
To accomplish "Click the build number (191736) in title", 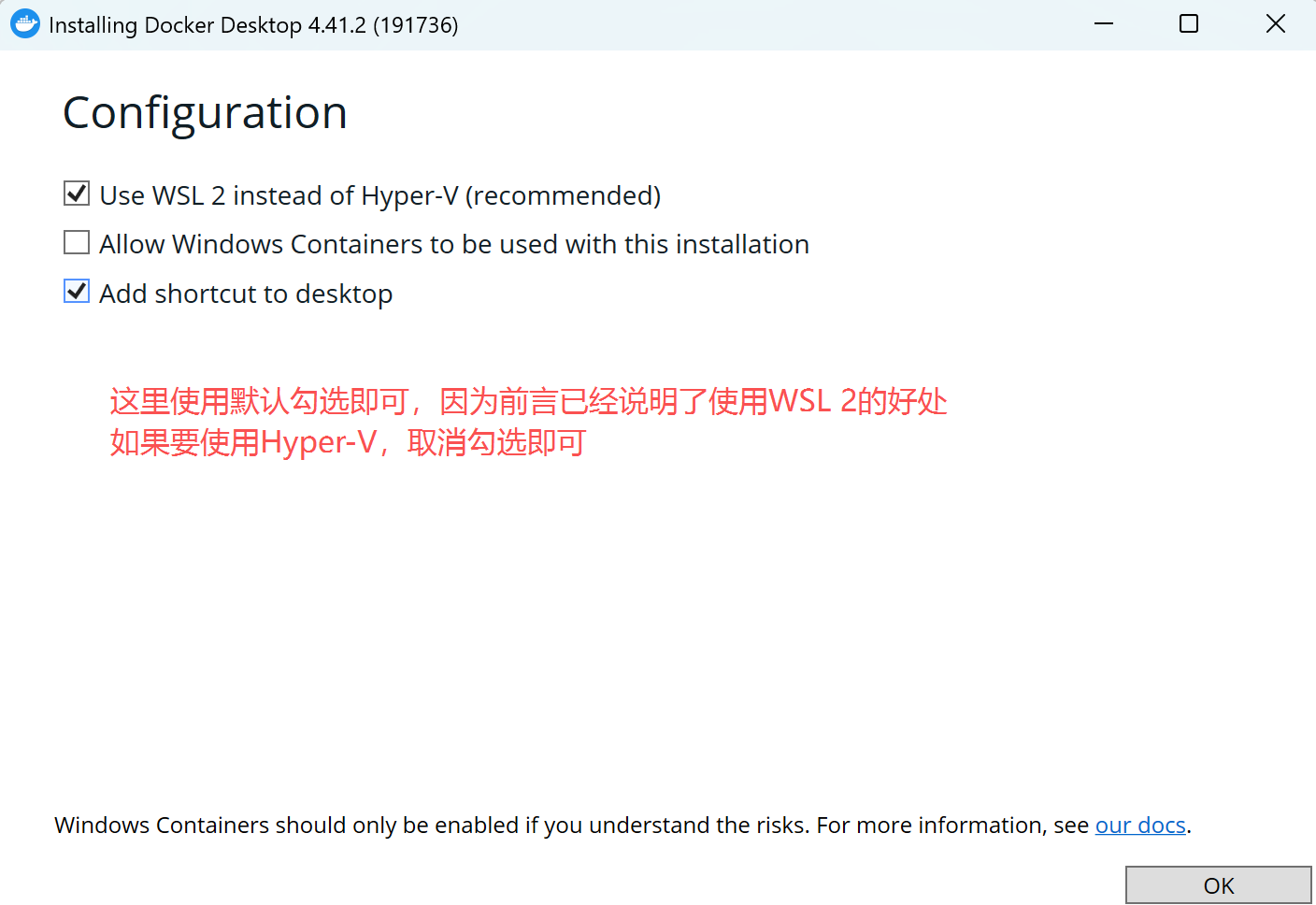I will (416, 25).
